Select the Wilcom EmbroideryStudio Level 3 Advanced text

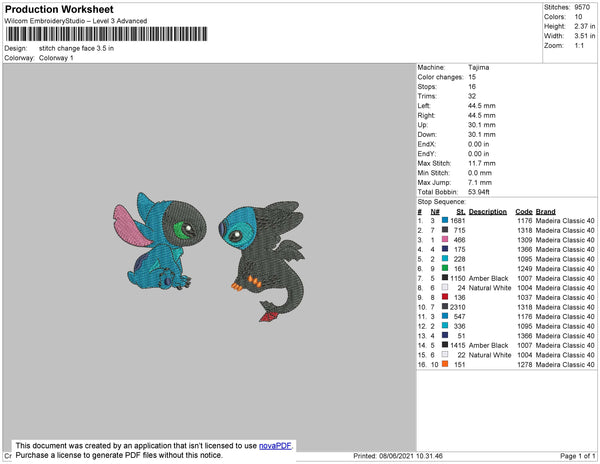[x=76, y=21]
